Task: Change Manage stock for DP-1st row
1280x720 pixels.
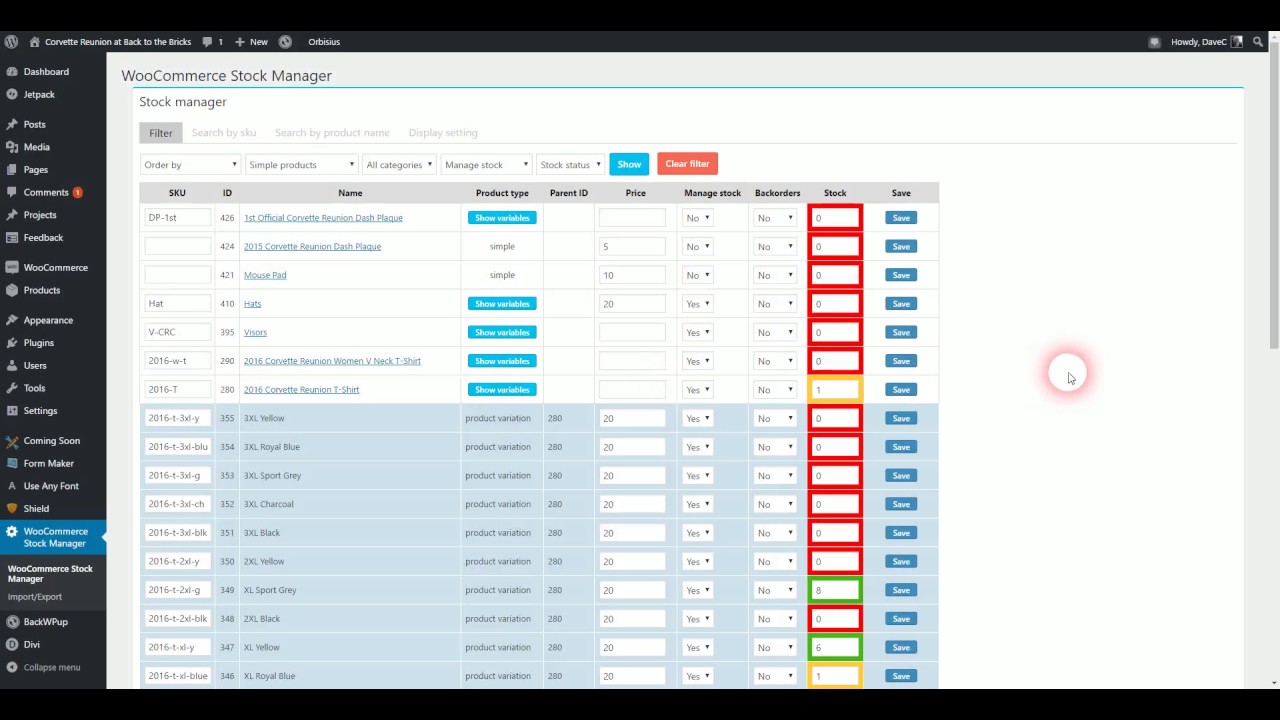Action: [698, 218]
